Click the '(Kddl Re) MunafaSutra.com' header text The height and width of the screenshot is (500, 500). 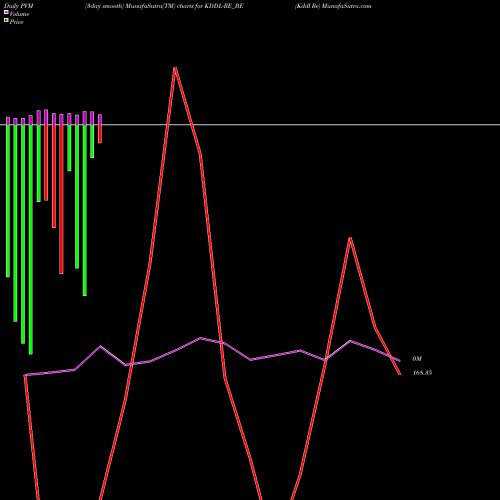click(333, 6)
